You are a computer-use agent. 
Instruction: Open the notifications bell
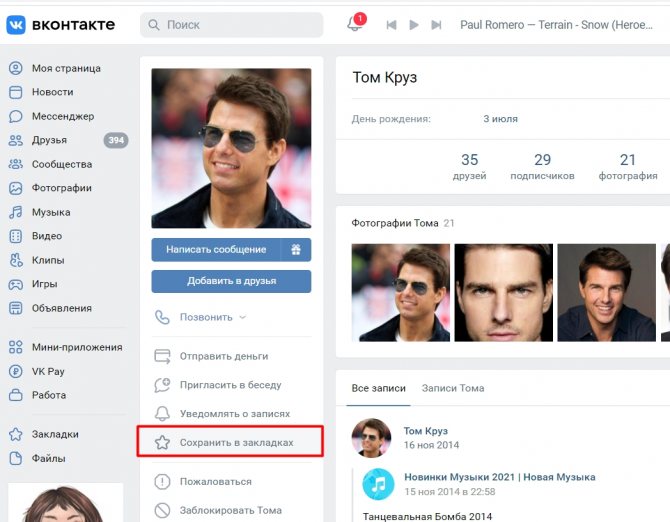pyautogui.click(x=355, y=23)
